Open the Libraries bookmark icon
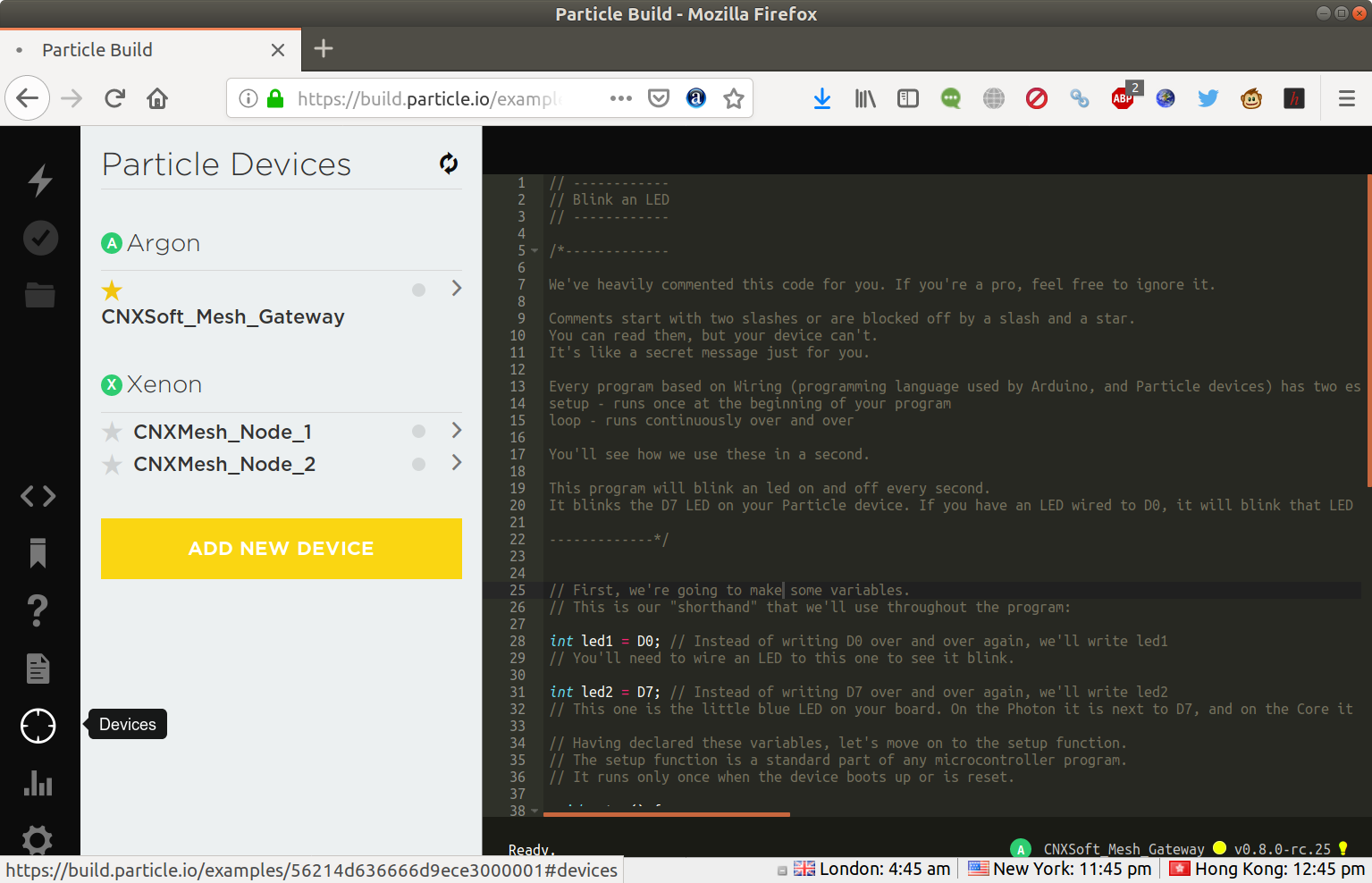This screenshot has height=883, width=1372. pyautogui.click(x=38, y=553)
